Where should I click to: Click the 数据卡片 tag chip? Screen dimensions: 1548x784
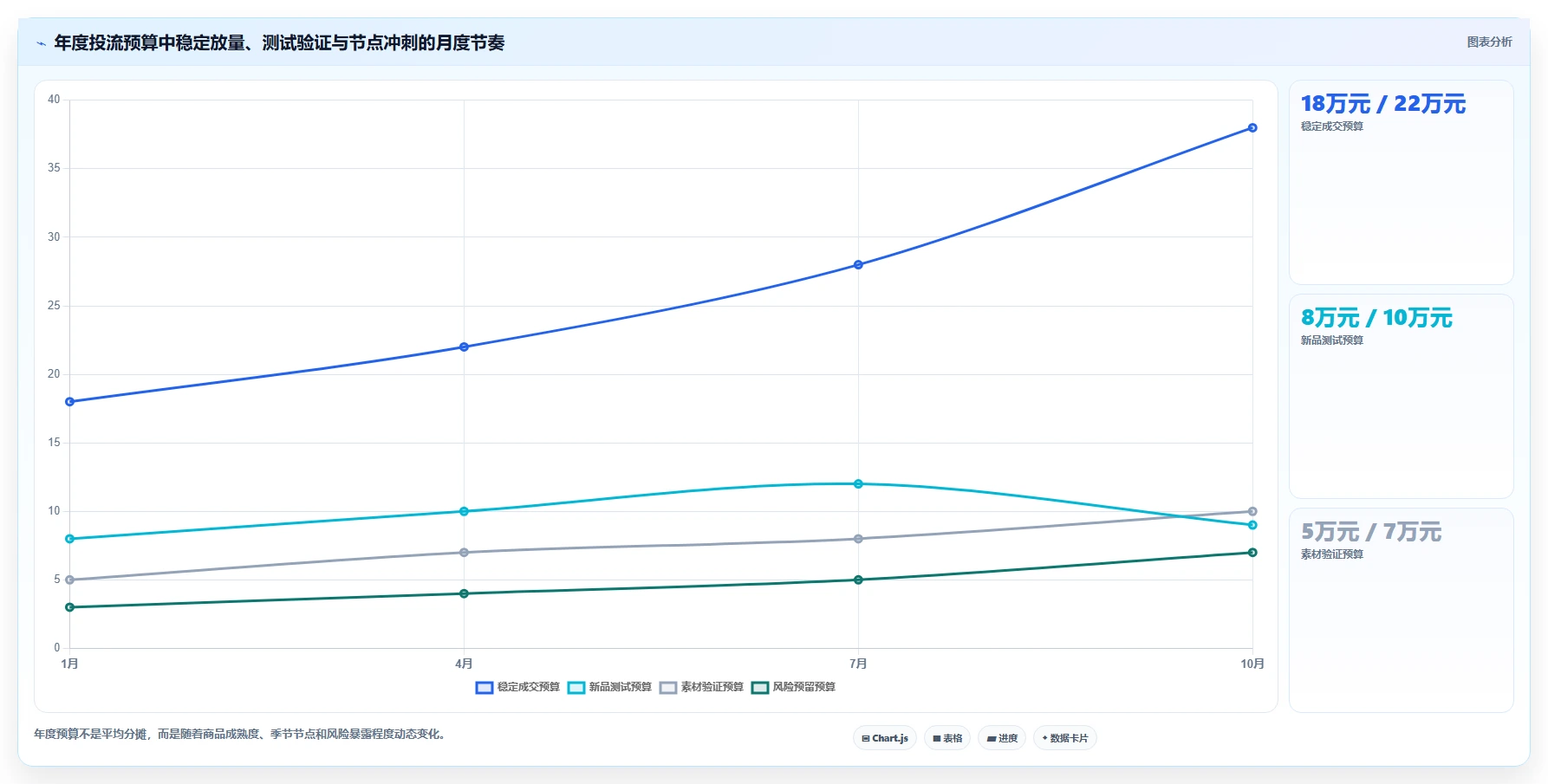point(1065,738)
